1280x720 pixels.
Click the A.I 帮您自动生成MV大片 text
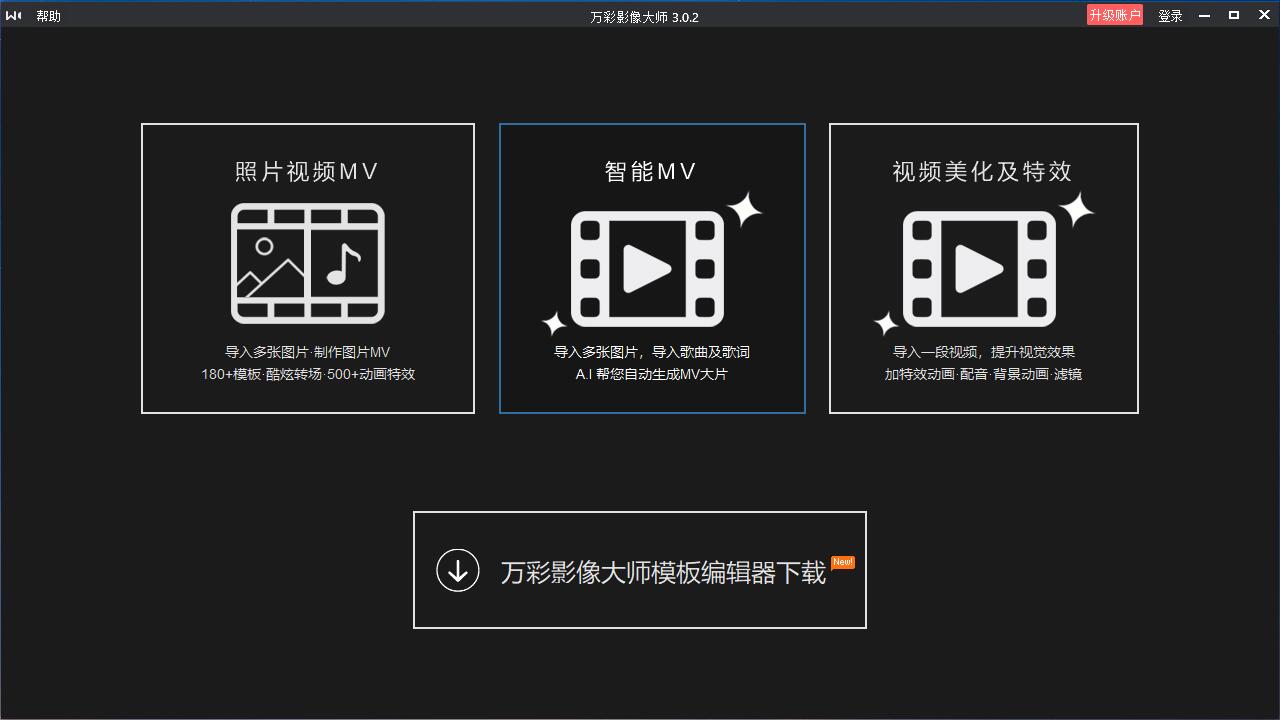click(651, 374)
